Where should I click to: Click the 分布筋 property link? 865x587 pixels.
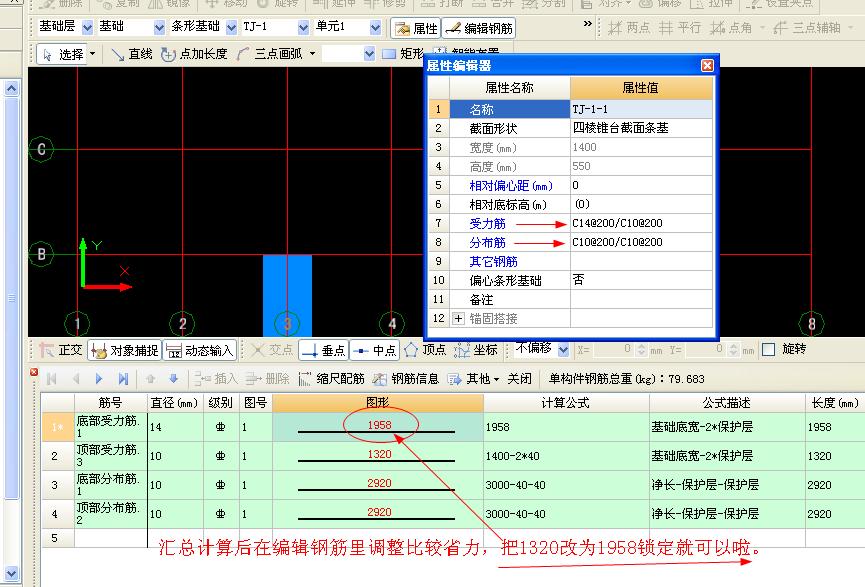tap(487, 242)
